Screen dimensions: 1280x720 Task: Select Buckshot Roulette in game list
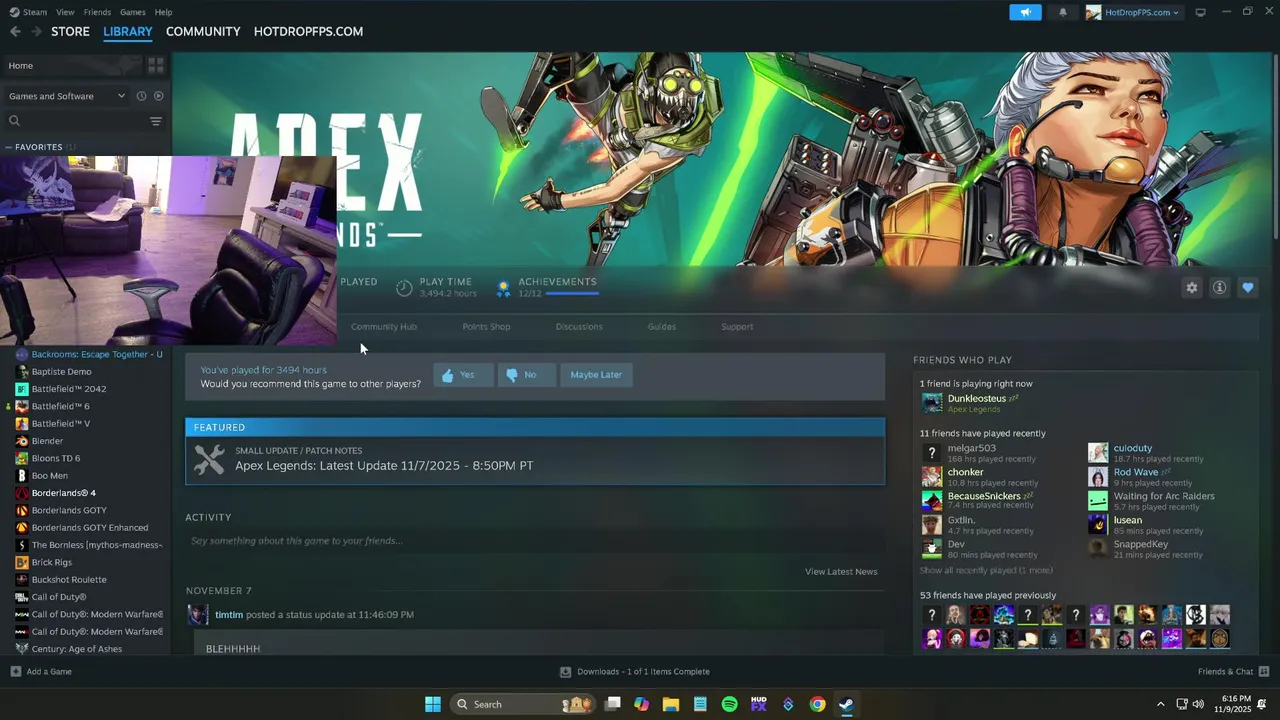pos(68,580)
